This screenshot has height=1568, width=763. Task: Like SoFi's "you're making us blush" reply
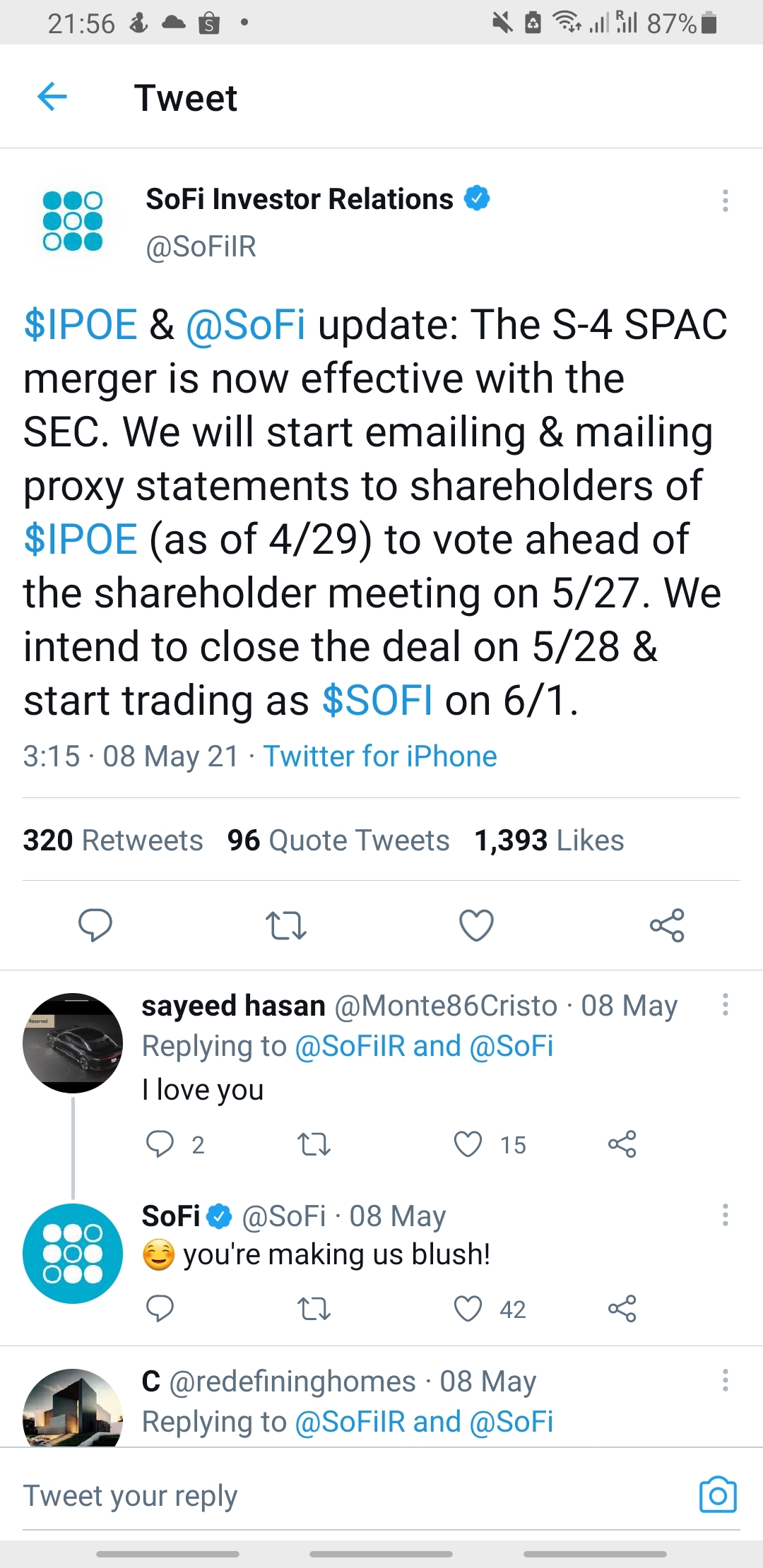(468, 1309)
